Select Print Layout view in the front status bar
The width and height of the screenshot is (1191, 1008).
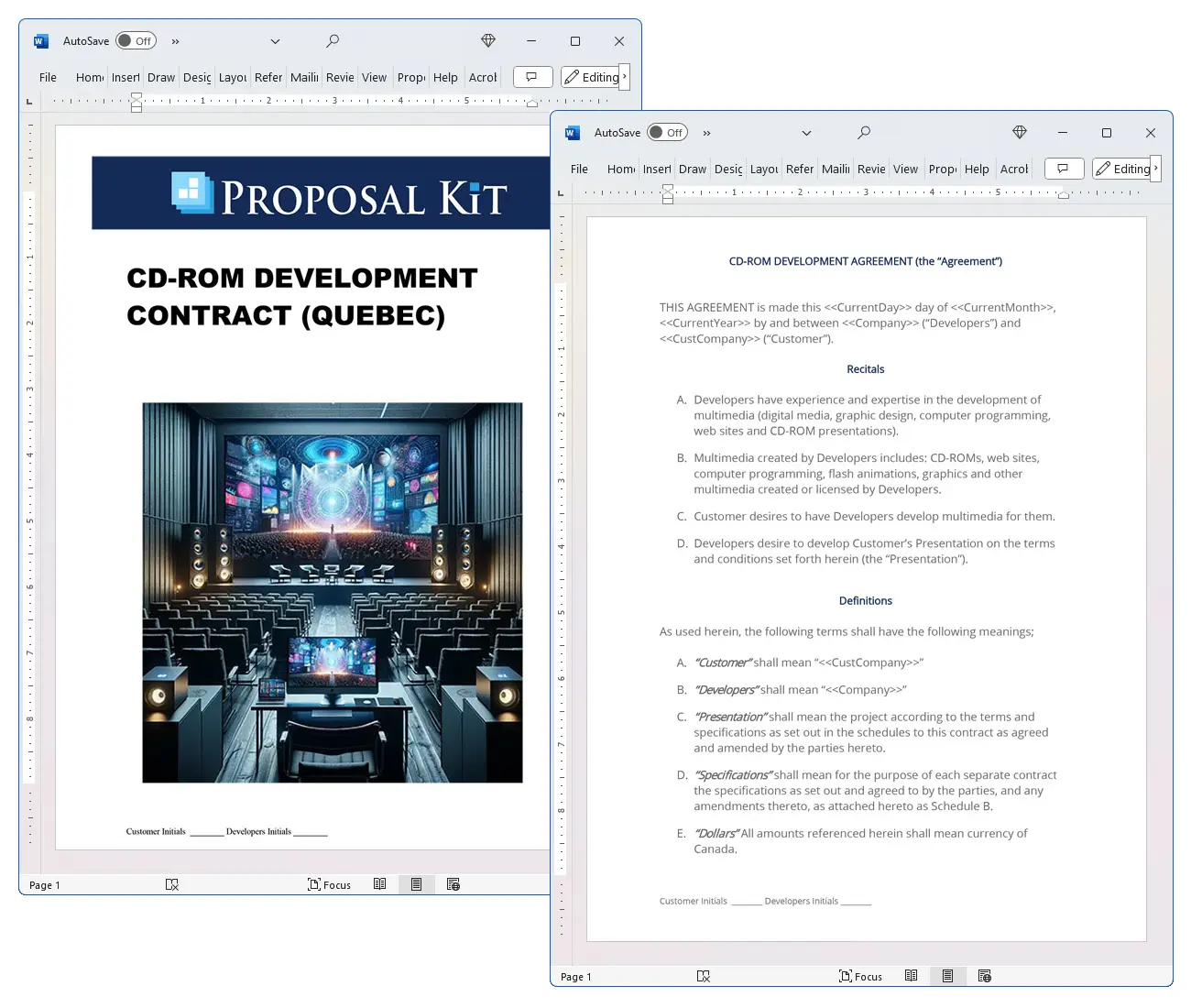[x=947, y=976]
